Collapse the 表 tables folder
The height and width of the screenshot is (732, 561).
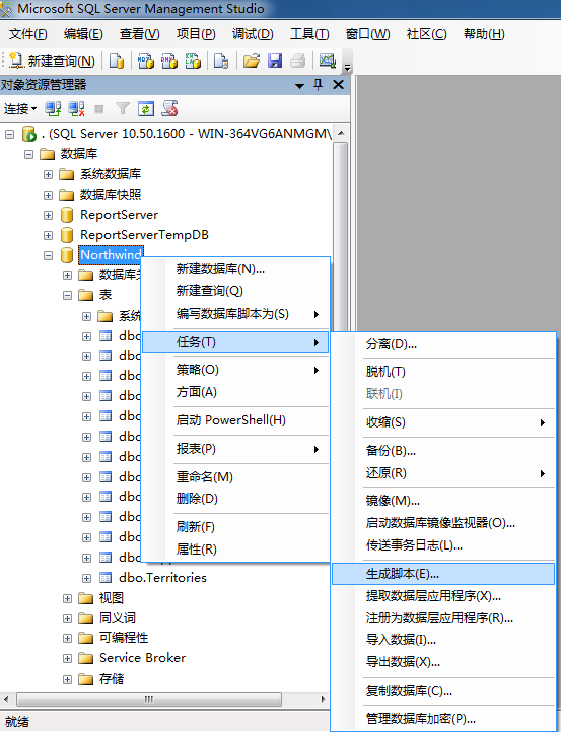pos(67,296)
